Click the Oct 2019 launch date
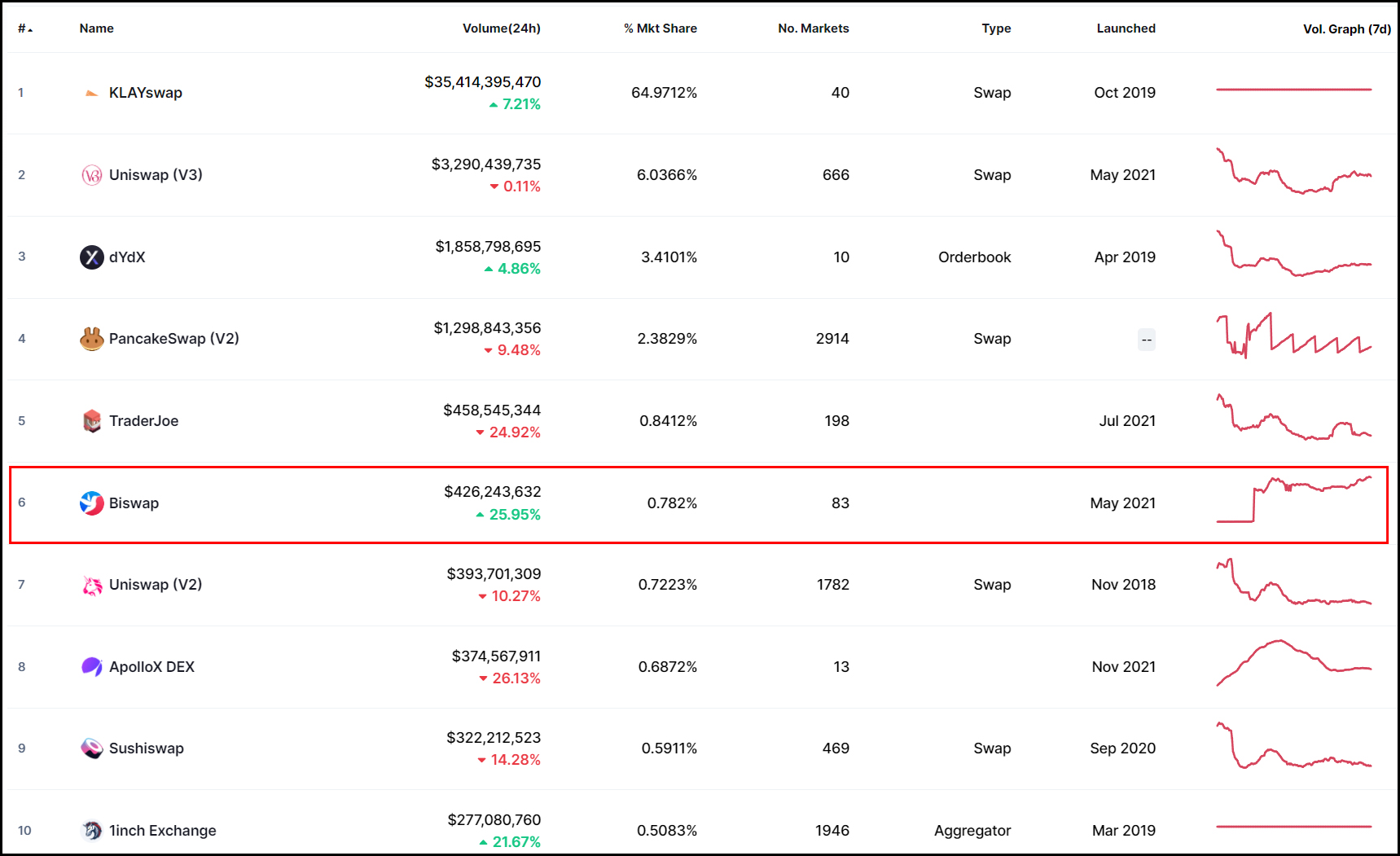The image size is (1400, 856). 1125,93
